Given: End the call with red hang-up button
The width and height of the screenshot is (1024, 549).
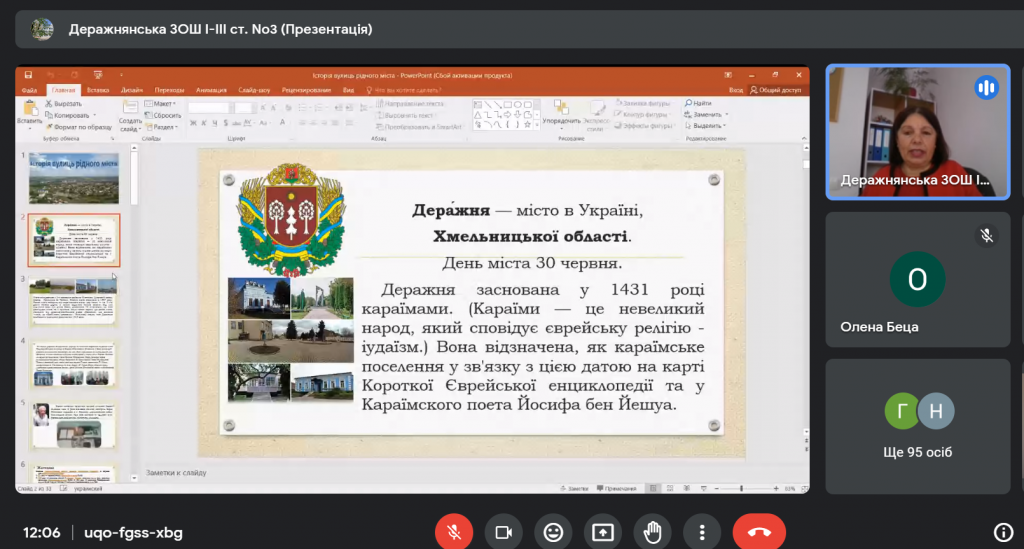Looking at the screenshot, I should [x=759, y=533].
